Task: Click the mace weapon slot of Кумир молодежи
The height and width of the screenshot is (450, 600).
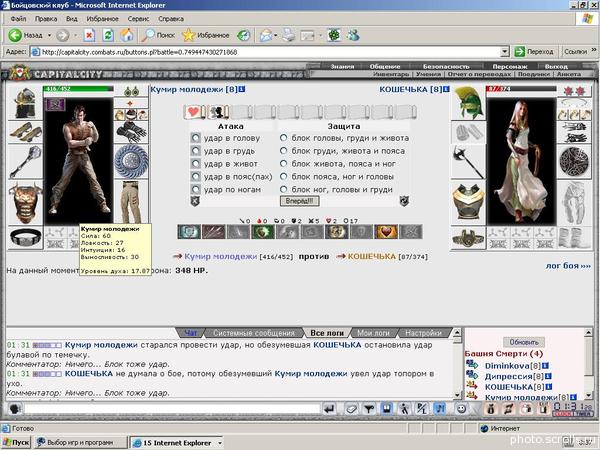Action: (x=26, y=162)
